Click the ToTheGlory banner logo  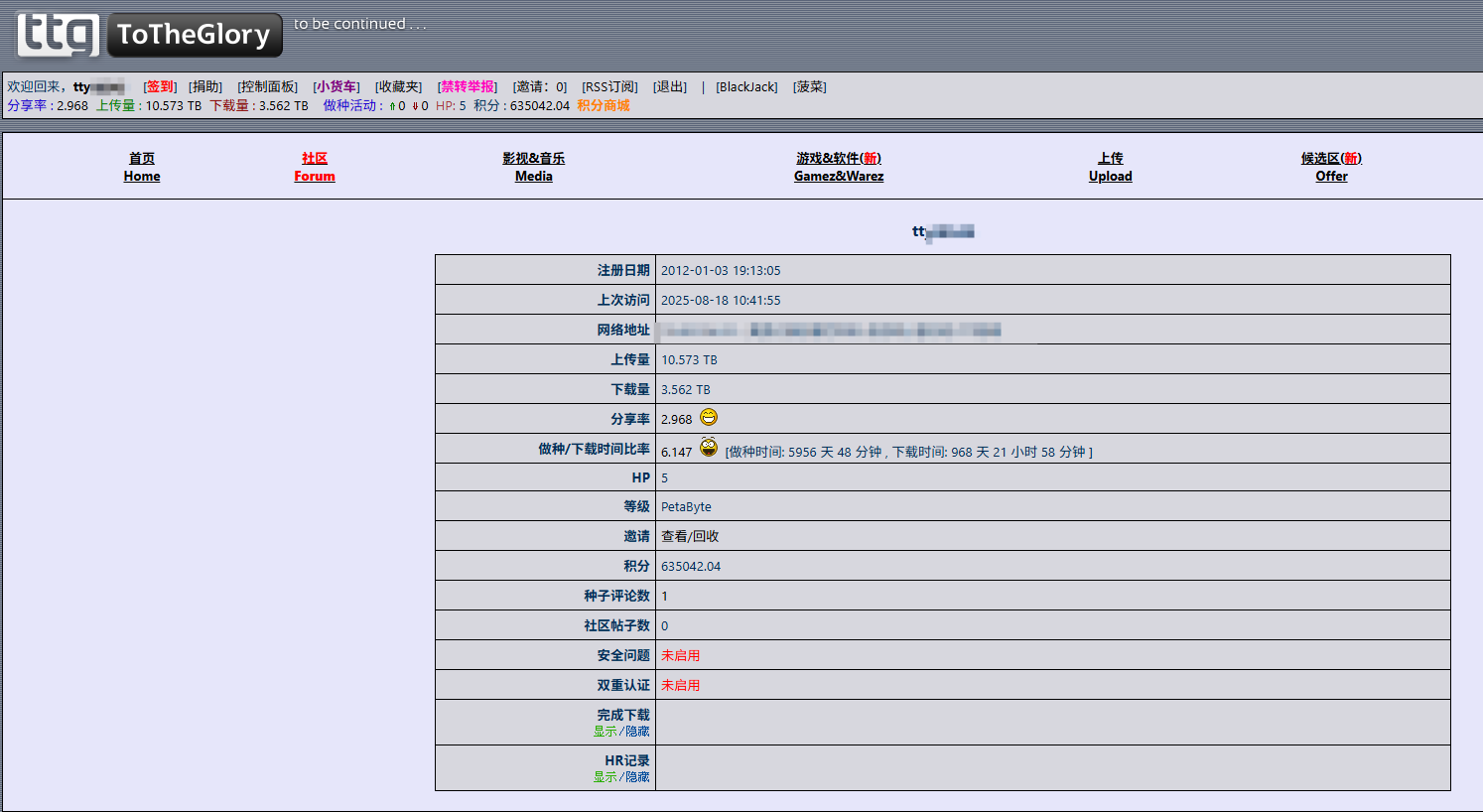[195, 35]
